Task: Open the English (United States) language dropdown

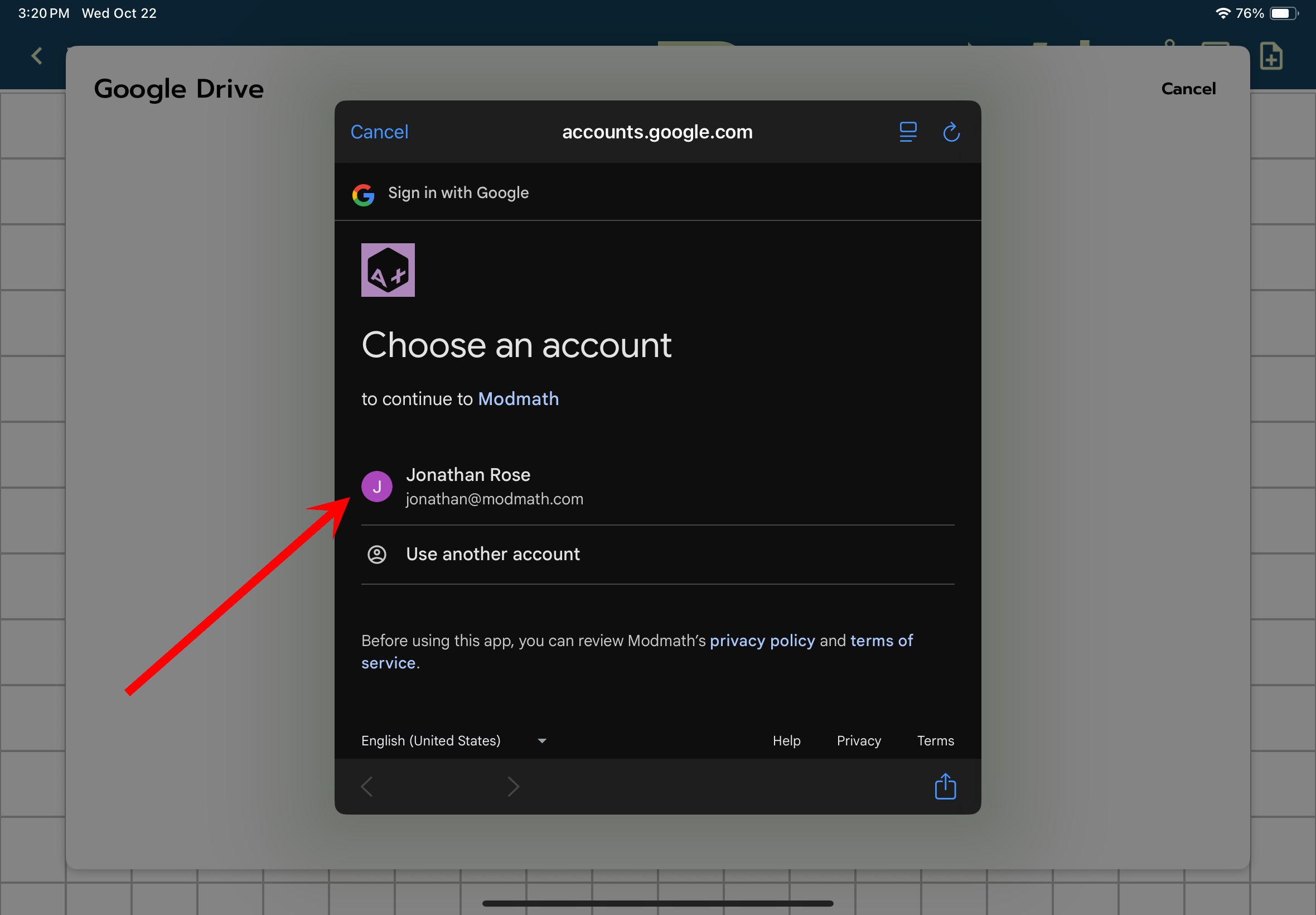Action: click(x=454, y=741)
